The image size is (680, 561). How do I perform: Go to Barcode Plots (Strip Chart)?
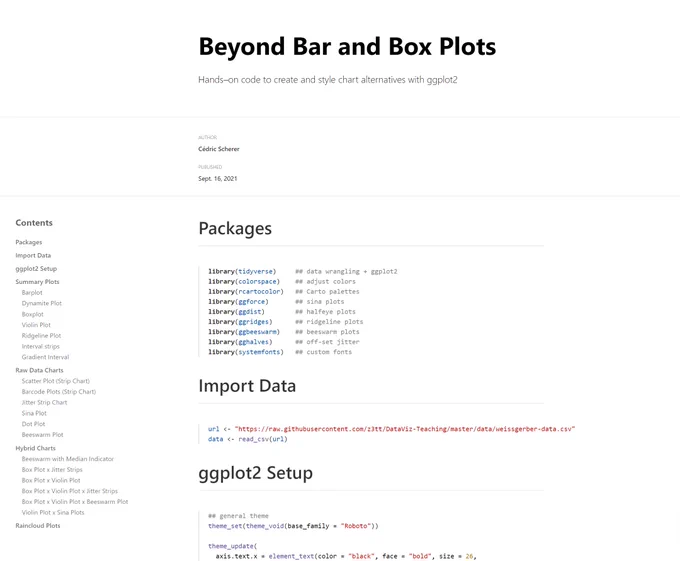tap(59, 392)
